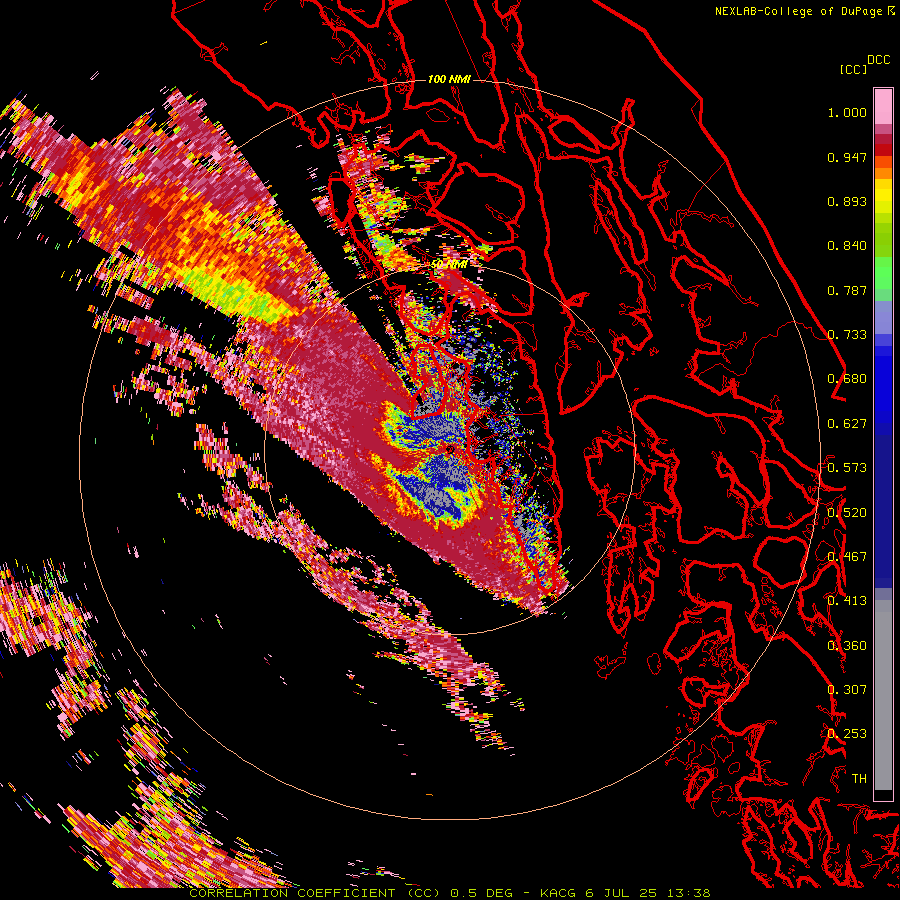Click the 0.573 legend value
This screenshot has height=900, width=900.
[847, 468]
